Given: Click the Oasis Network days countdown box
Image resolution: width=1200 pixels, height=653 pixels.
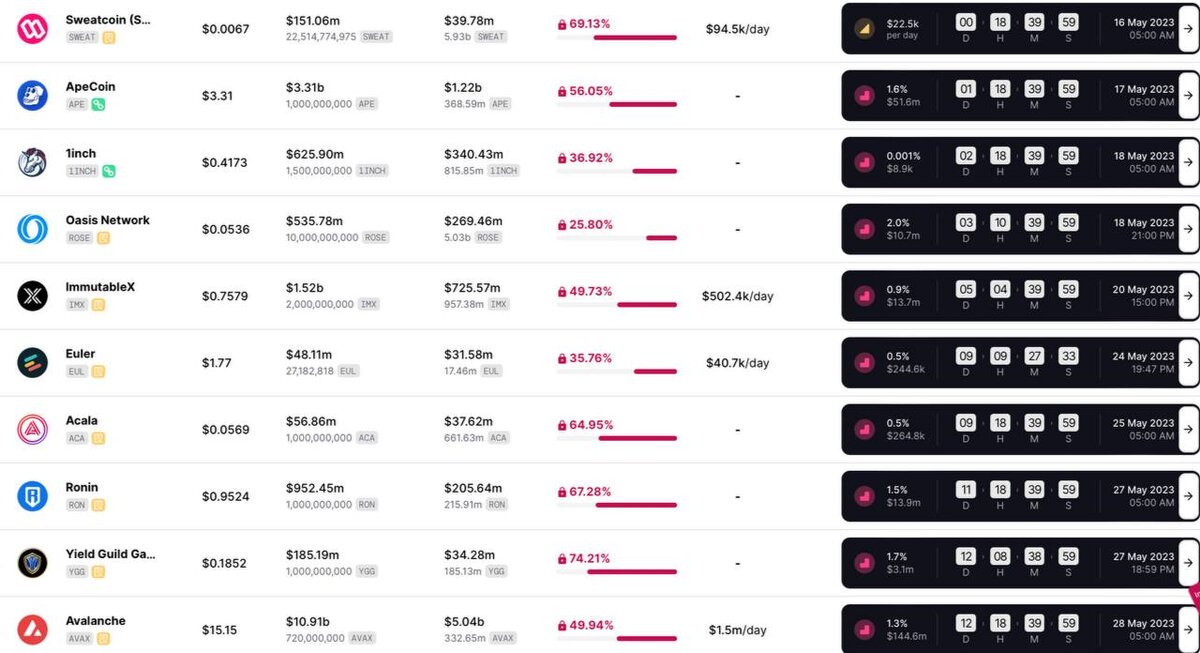Looking at the screenshot, I should 966,222.
